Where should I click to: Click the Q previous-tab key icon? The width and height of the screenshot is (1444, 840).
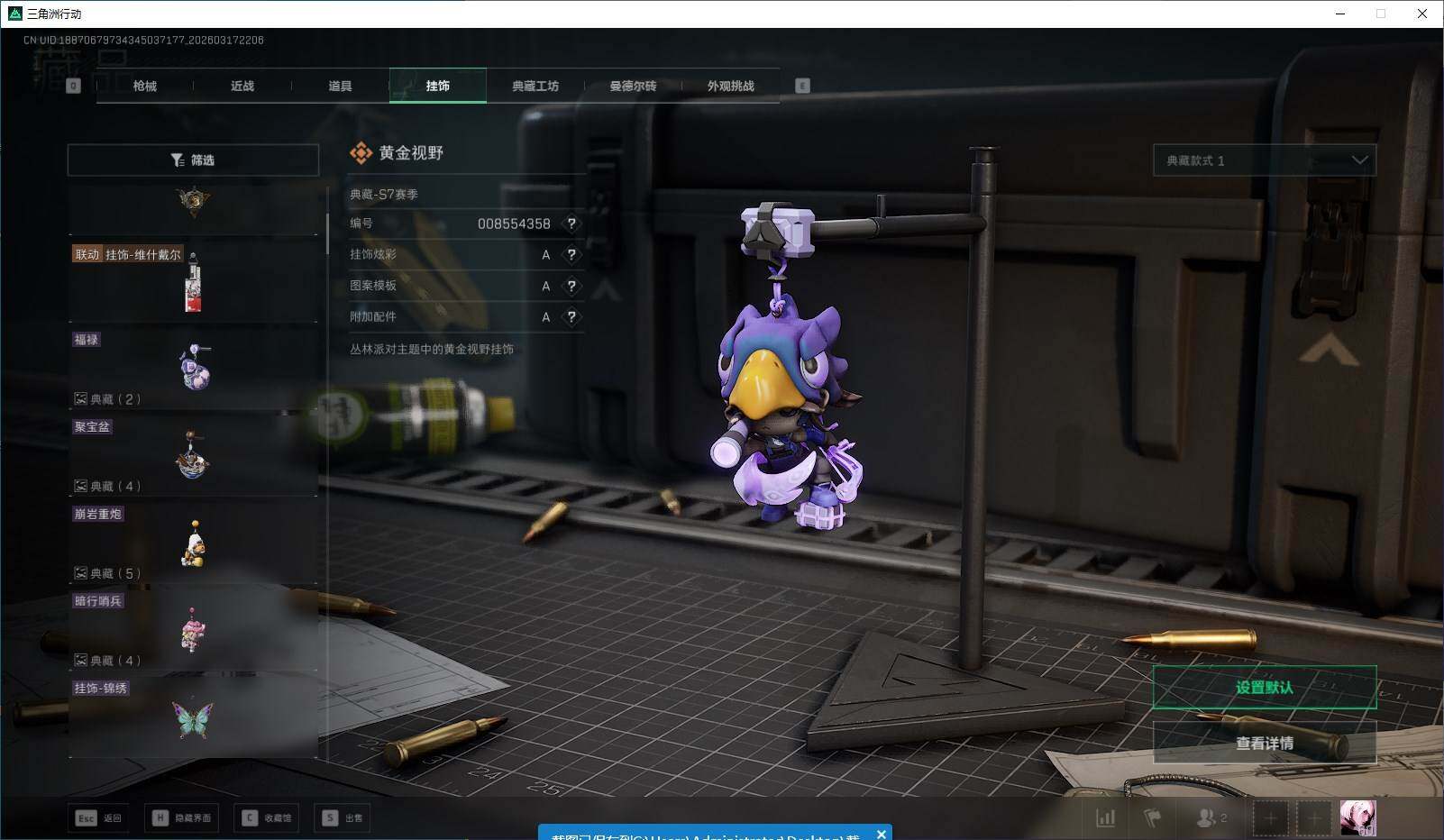[x=74, y=86]
